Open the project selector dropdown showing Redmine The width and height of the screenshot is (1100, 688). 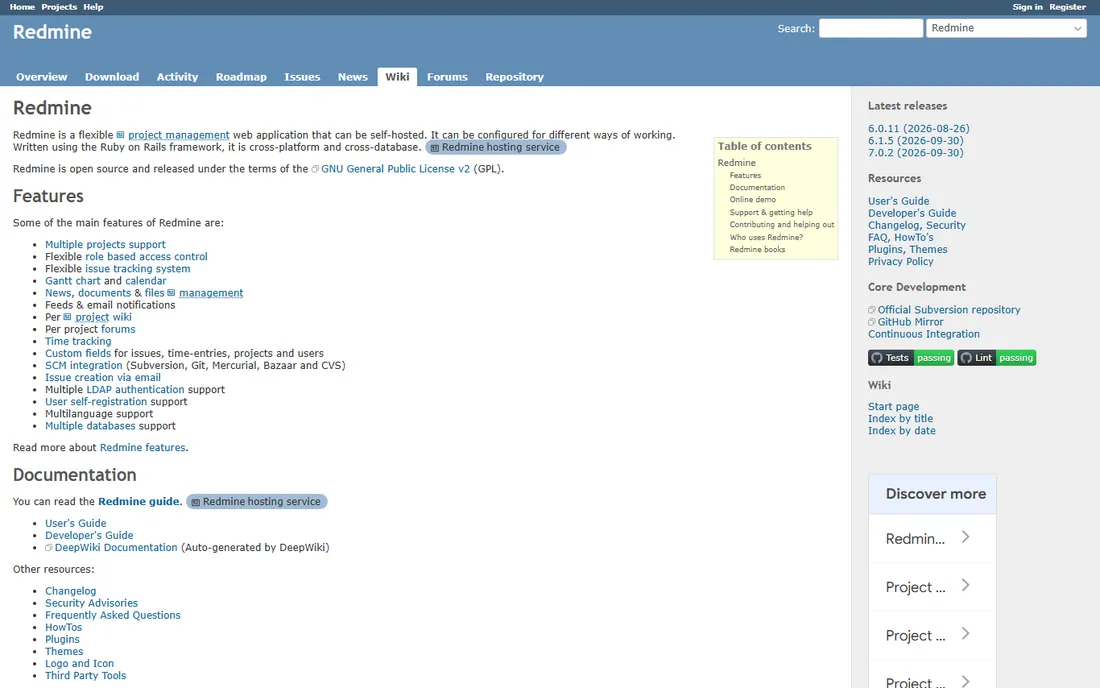[1006, 28]
